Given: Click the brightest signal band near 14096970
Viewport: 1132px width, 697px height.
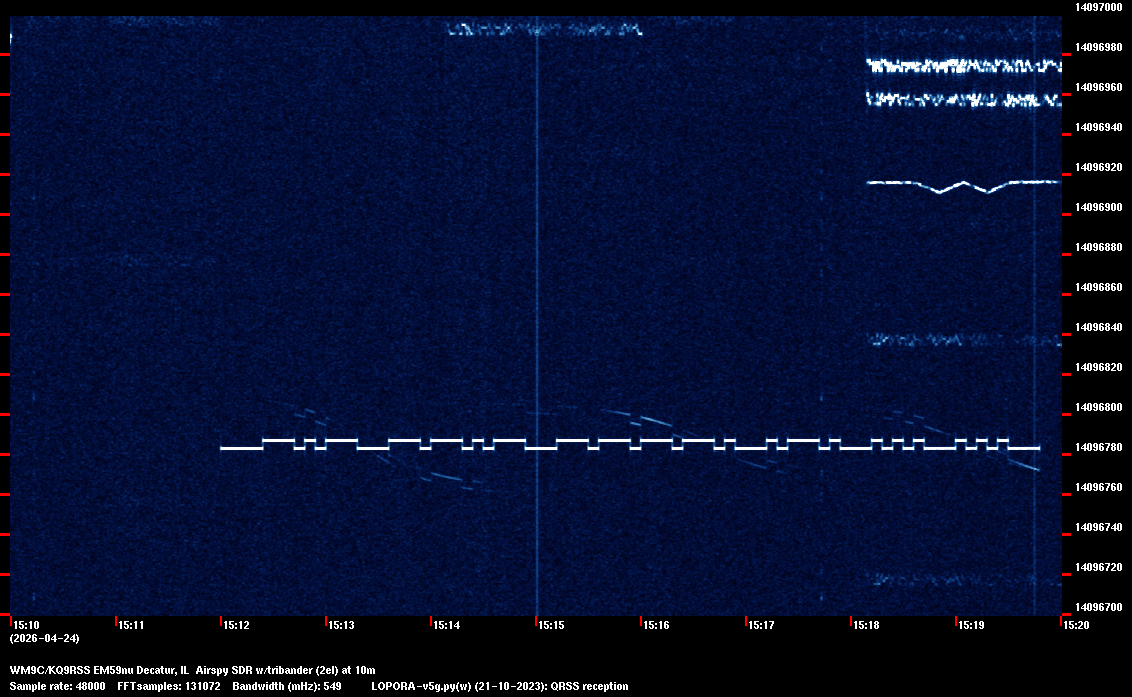Looking at the screenshot, I should click(963, 66).
